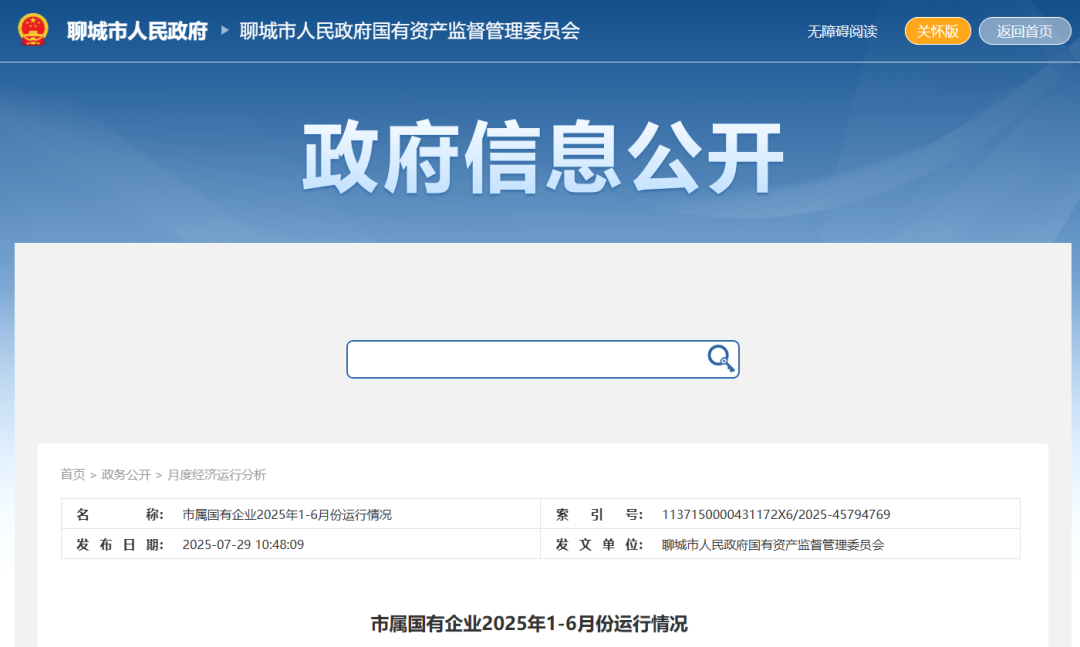The width and height of the screenshot is (1080, 647).
Task: Click the 发布日期 label cell
Action: pyautogui.click(x=120, y=545)
